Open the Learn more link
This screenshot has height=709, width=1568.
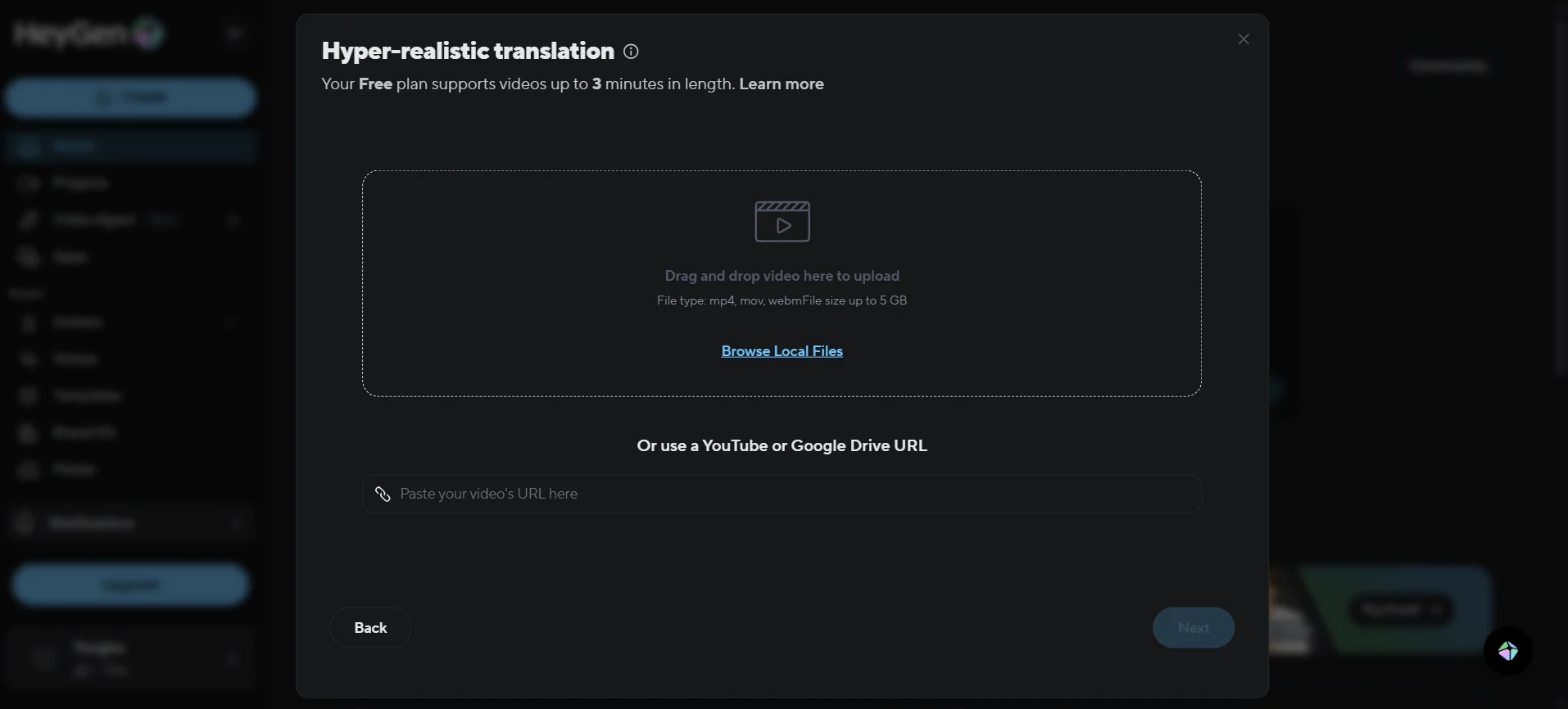click(x=781, y=84)
